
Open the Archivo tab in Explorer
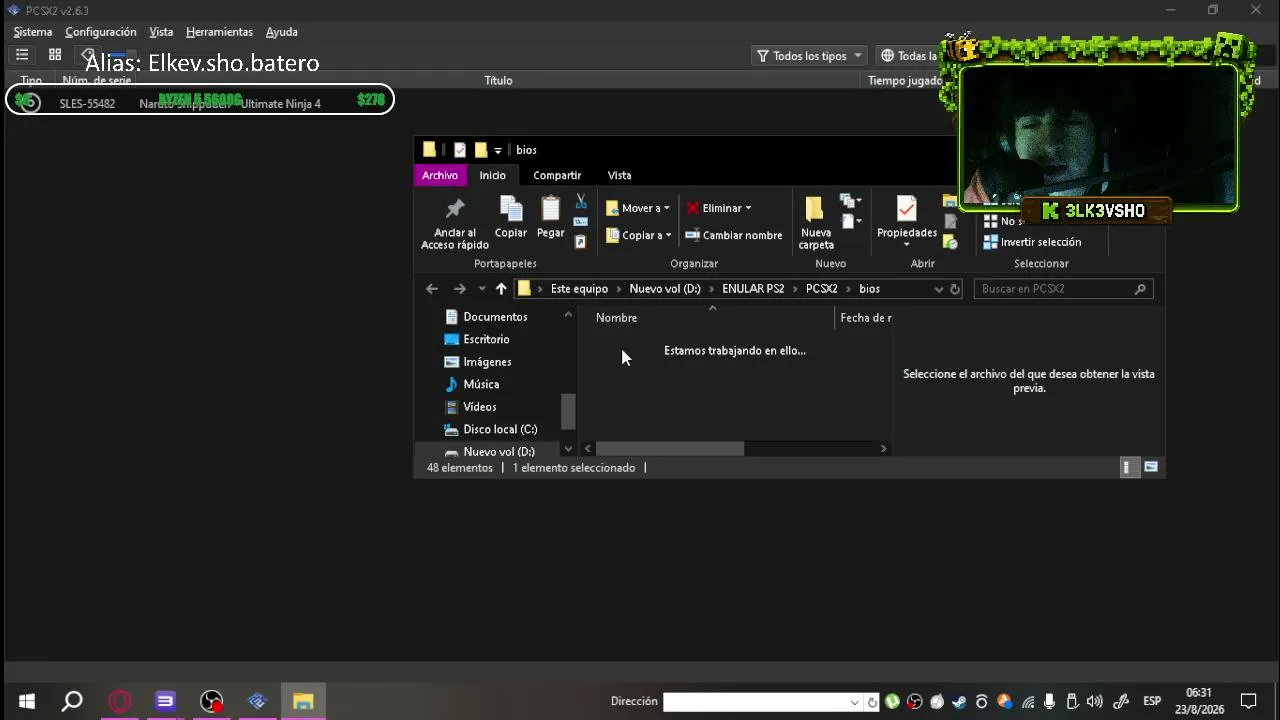[x=440, y=175]
